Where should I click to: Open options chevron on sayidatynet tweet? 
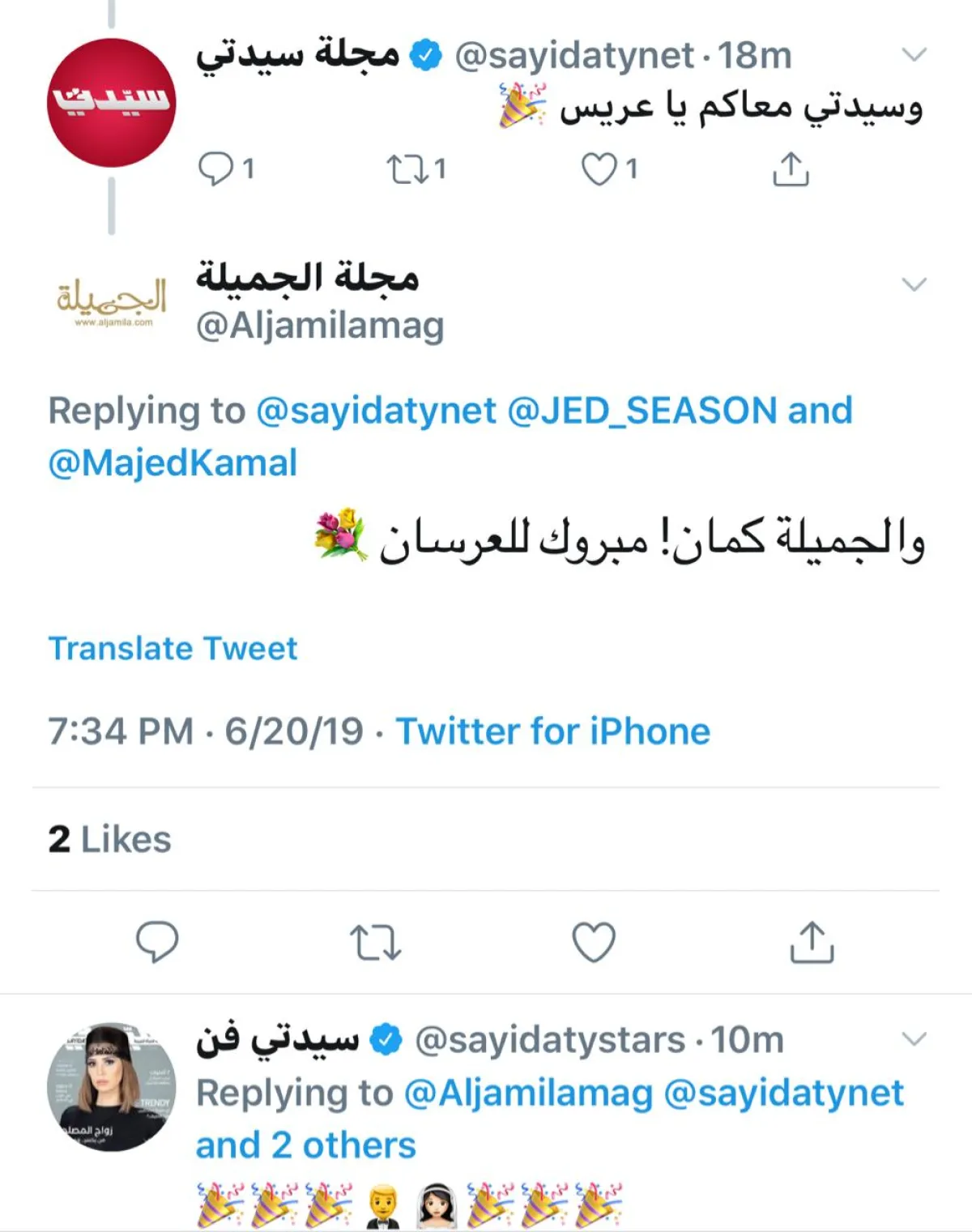coord(914,55)
